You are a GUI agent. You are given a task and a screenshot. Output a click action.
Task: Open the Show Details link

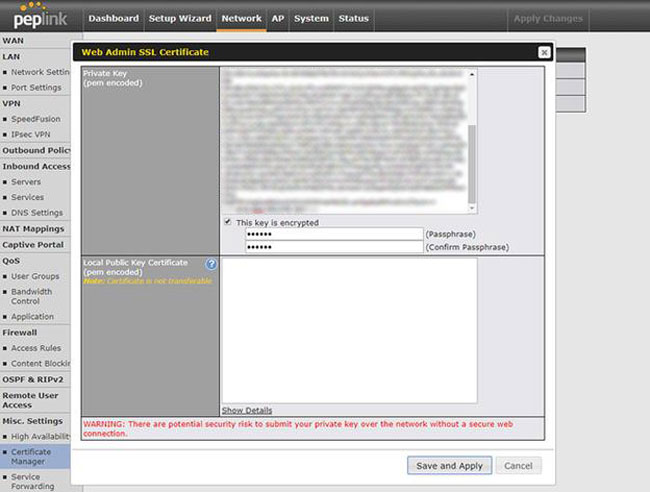click(x=246, y=410)
